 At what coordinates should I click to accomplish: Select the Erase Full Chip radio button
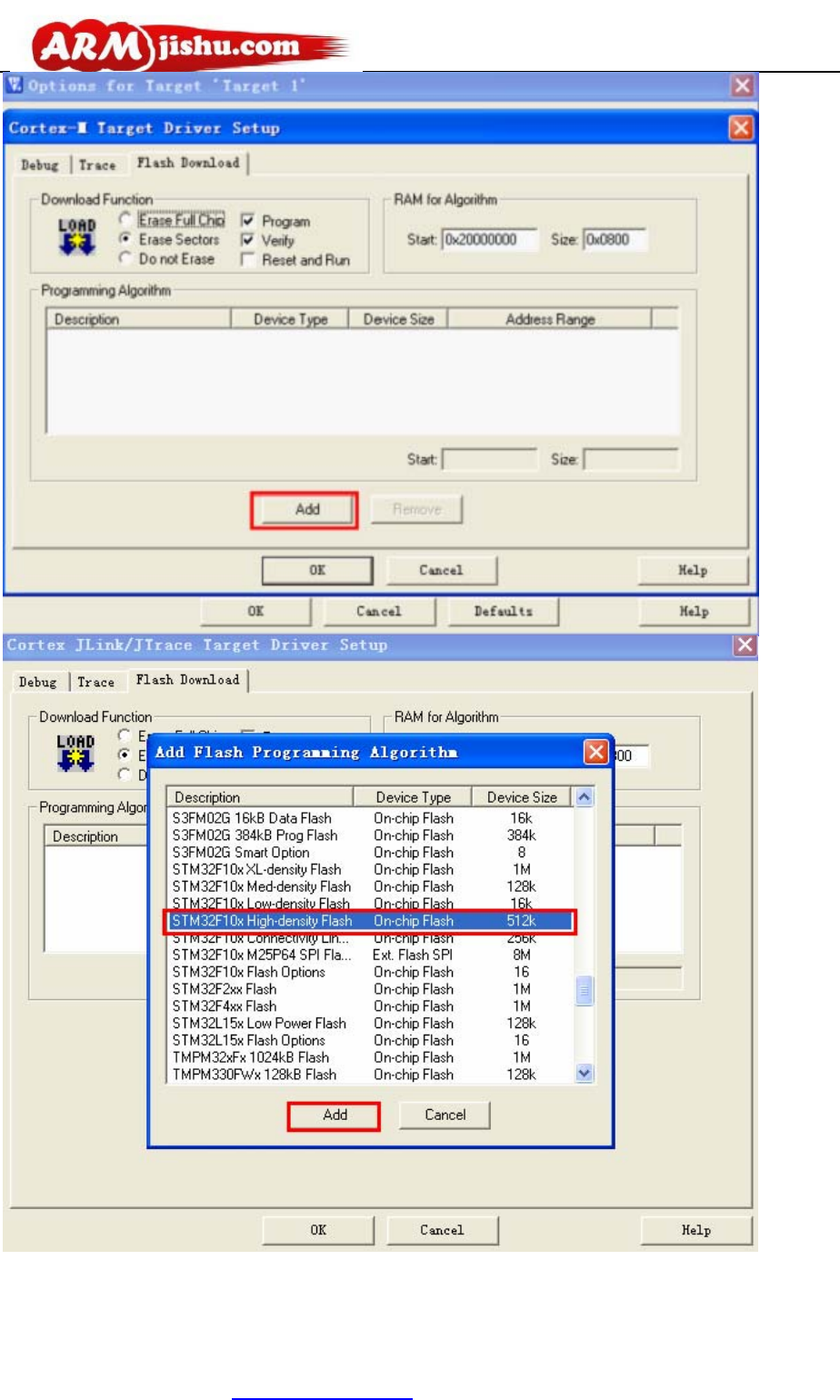coord(125,219)
